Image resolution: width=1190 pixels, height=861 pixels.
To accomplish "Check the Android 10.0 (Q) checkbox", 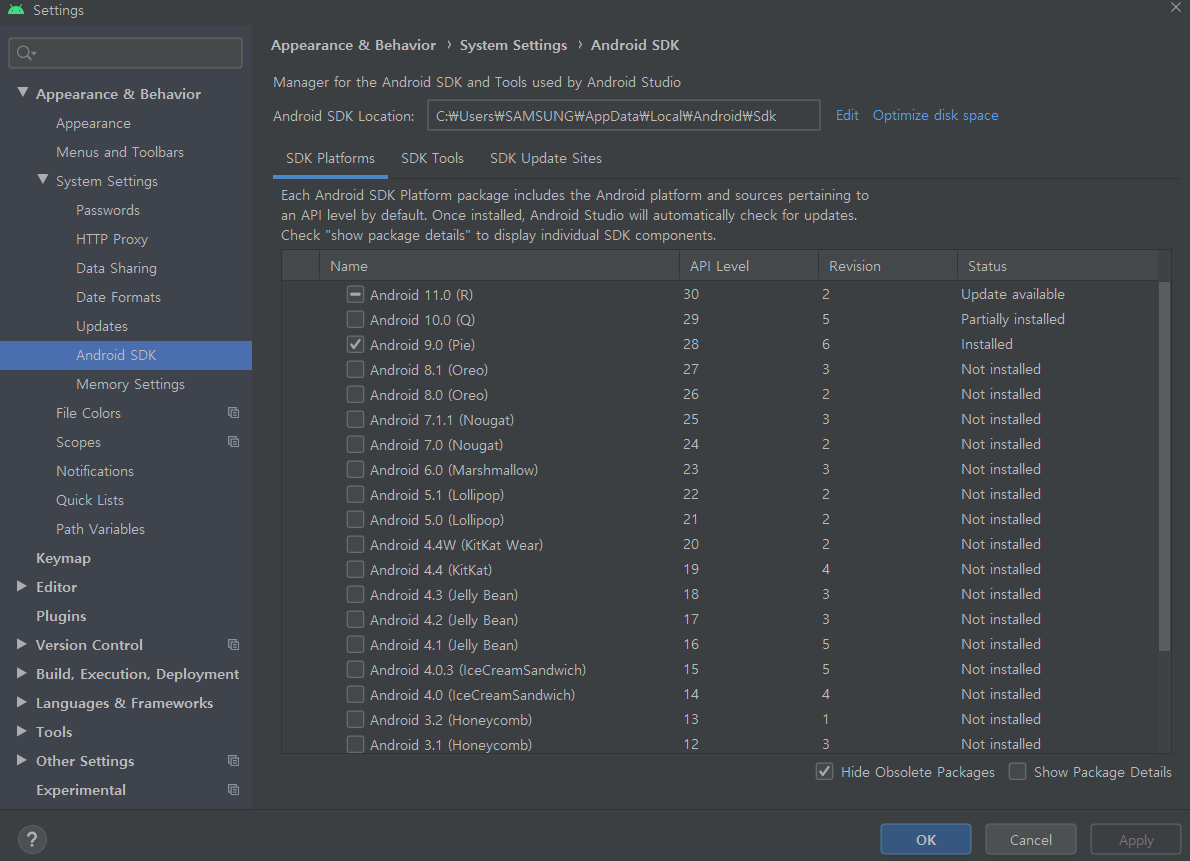I will pos(355,319).
